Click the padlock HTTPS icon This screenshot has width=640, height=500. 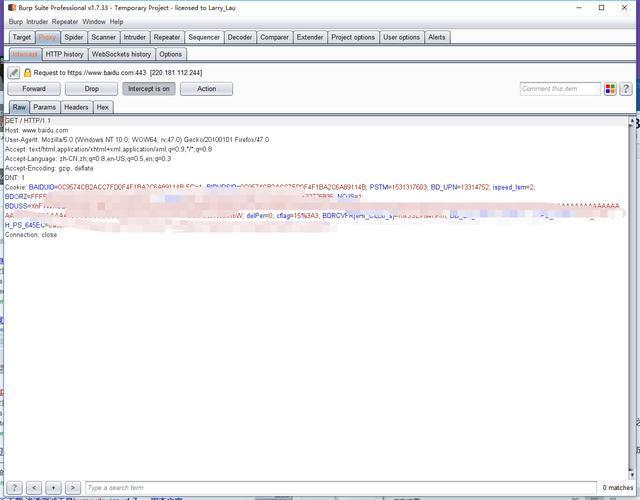(27, 73)
